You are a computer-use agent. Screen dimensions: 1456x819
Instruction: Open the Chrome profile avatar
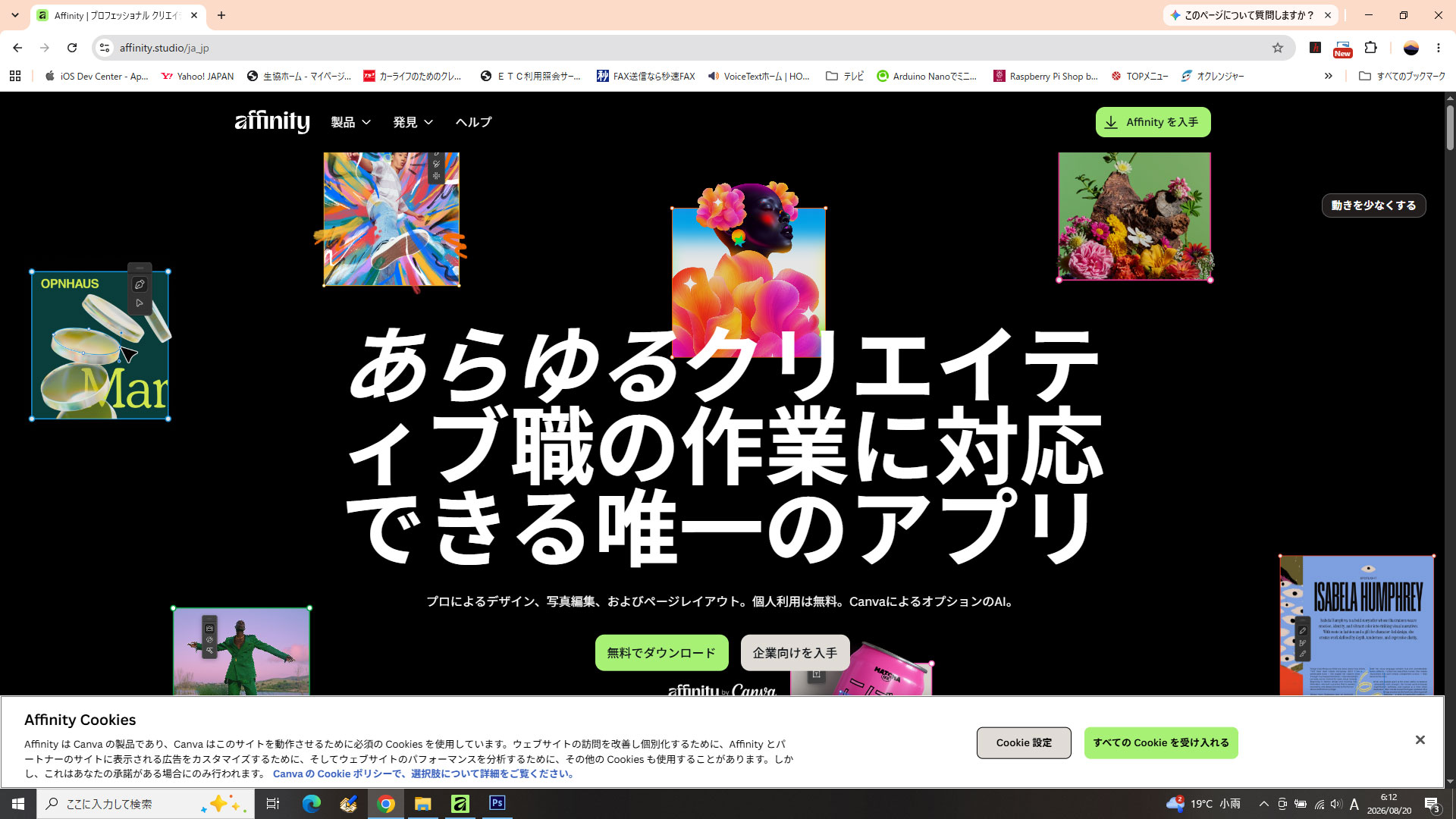1411,48
